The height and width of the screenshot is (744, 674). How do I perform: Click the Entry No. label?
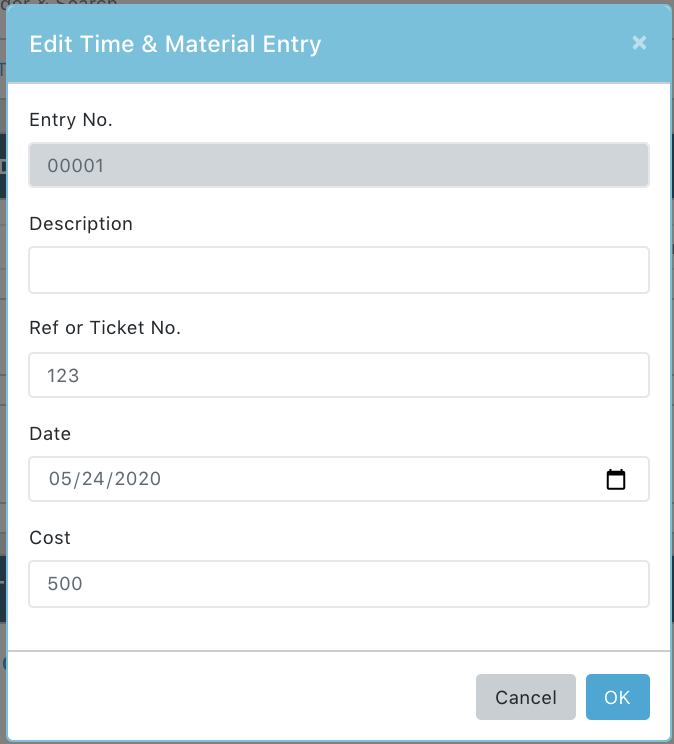pos(71,120)
